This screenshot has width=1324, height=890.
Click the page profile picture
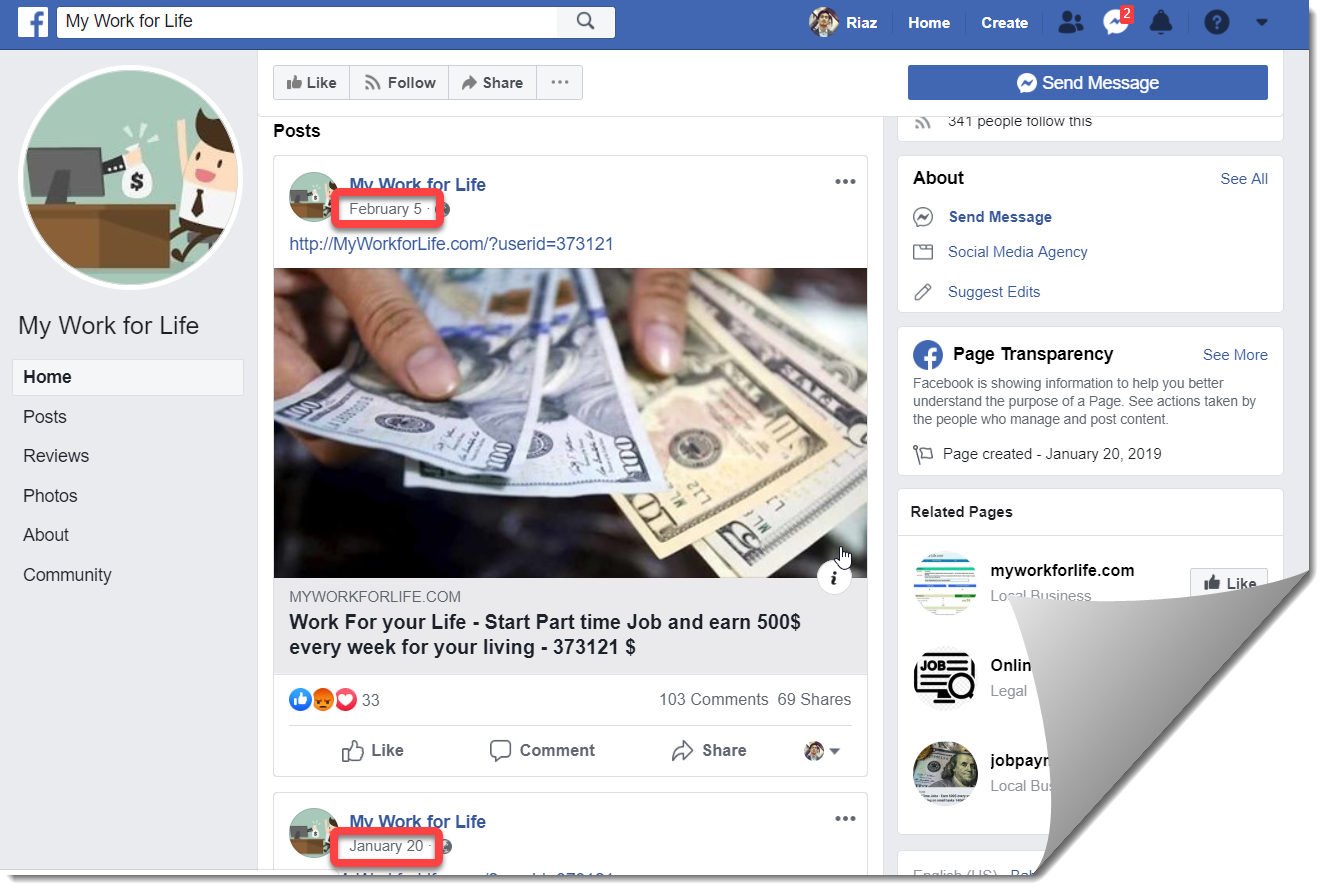[131, 177]
